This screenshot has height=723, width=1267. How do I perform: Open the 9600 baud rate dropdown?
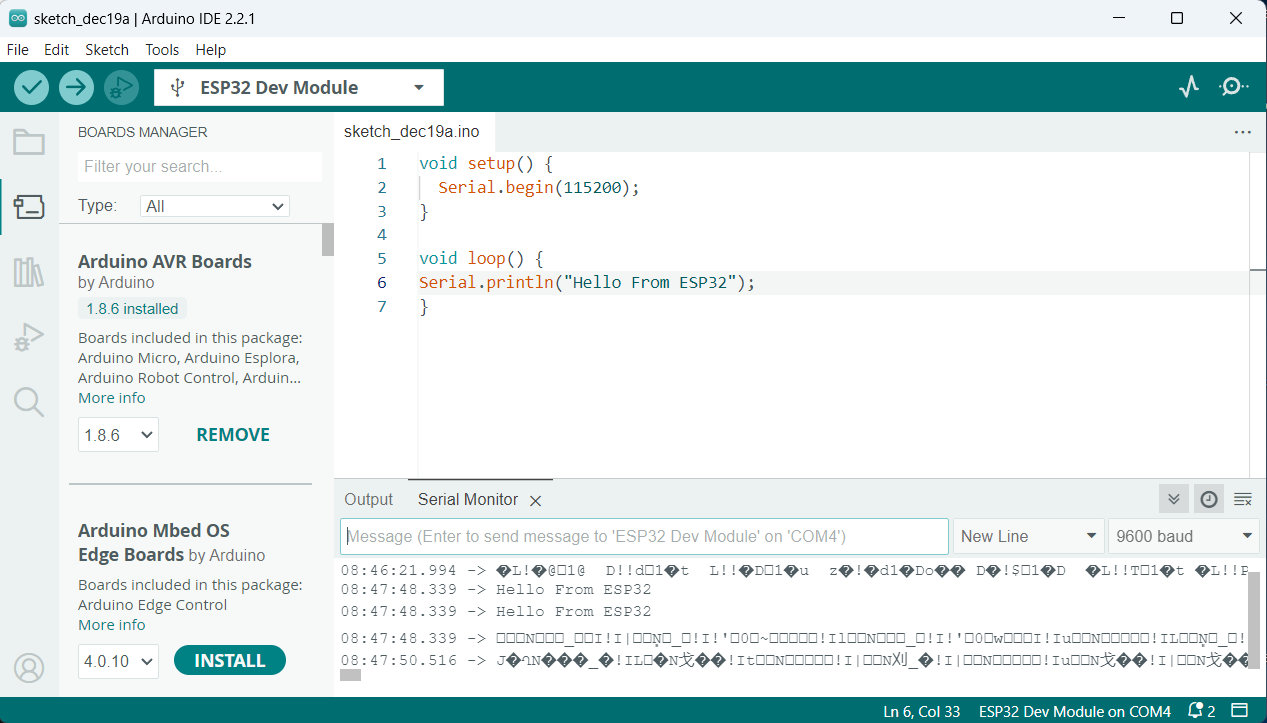(x=1183, y=536)
